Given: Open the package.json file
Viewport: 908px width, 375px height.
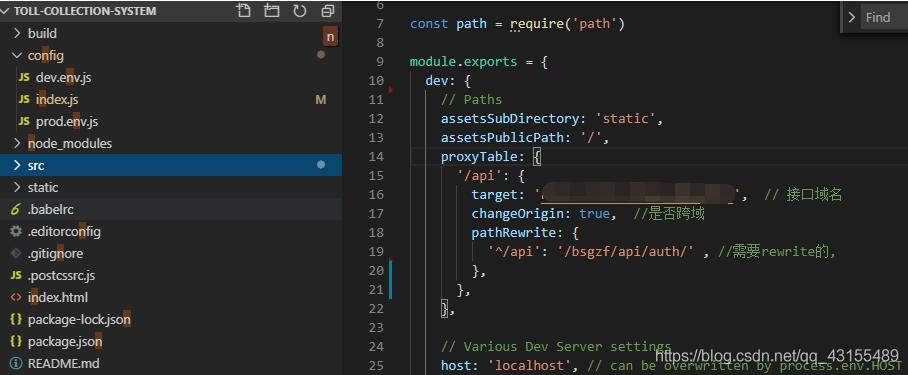Looking at the screenshot, I should [x=171, y=341].
